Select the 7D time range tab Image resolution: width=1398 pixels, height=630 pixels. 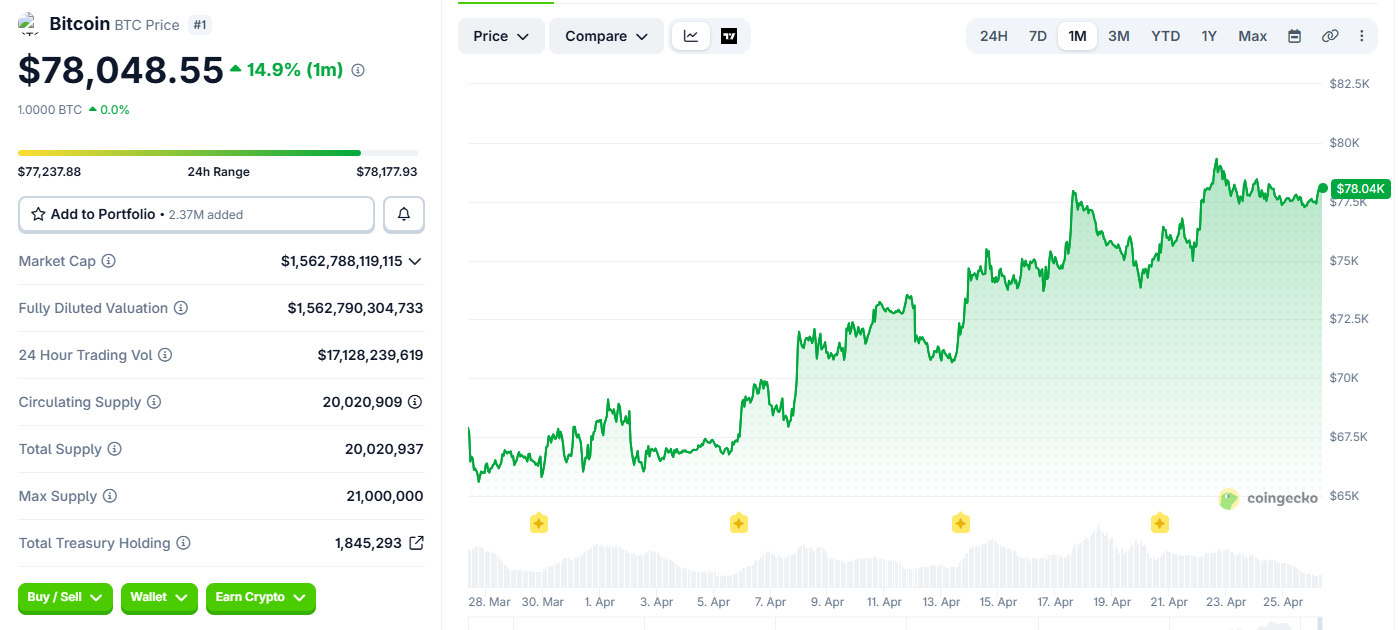click(1038, 36)
